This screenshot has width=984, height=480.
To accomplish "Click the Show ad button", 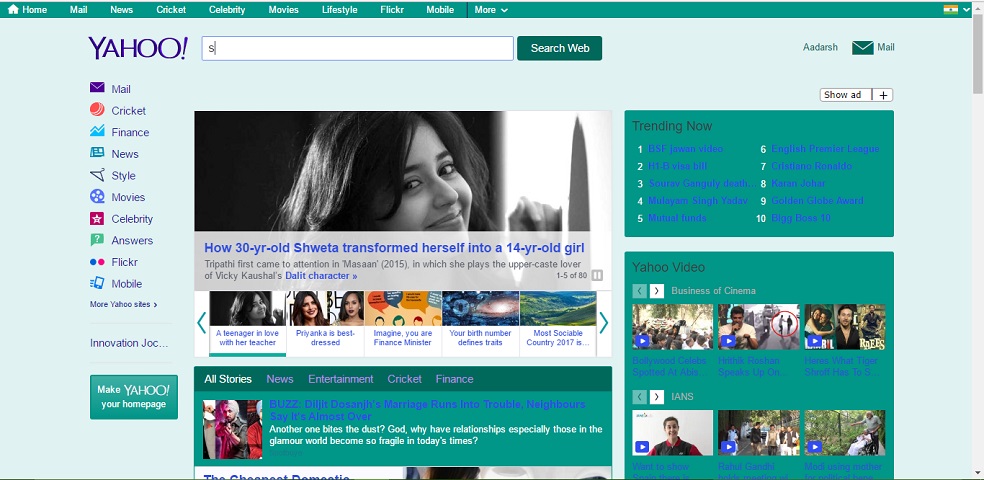I will 847,95.
